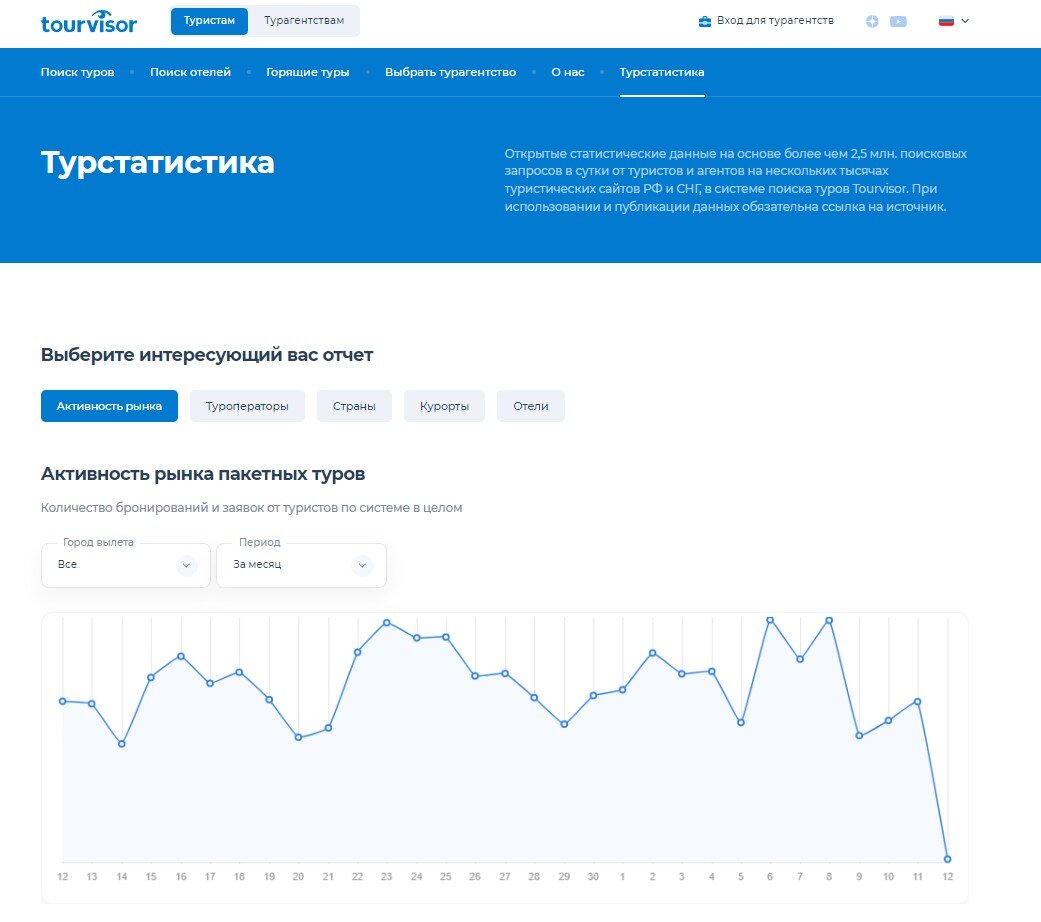Click the chart data point for day 11
The image size is (1041, 922).
(918, 702)
